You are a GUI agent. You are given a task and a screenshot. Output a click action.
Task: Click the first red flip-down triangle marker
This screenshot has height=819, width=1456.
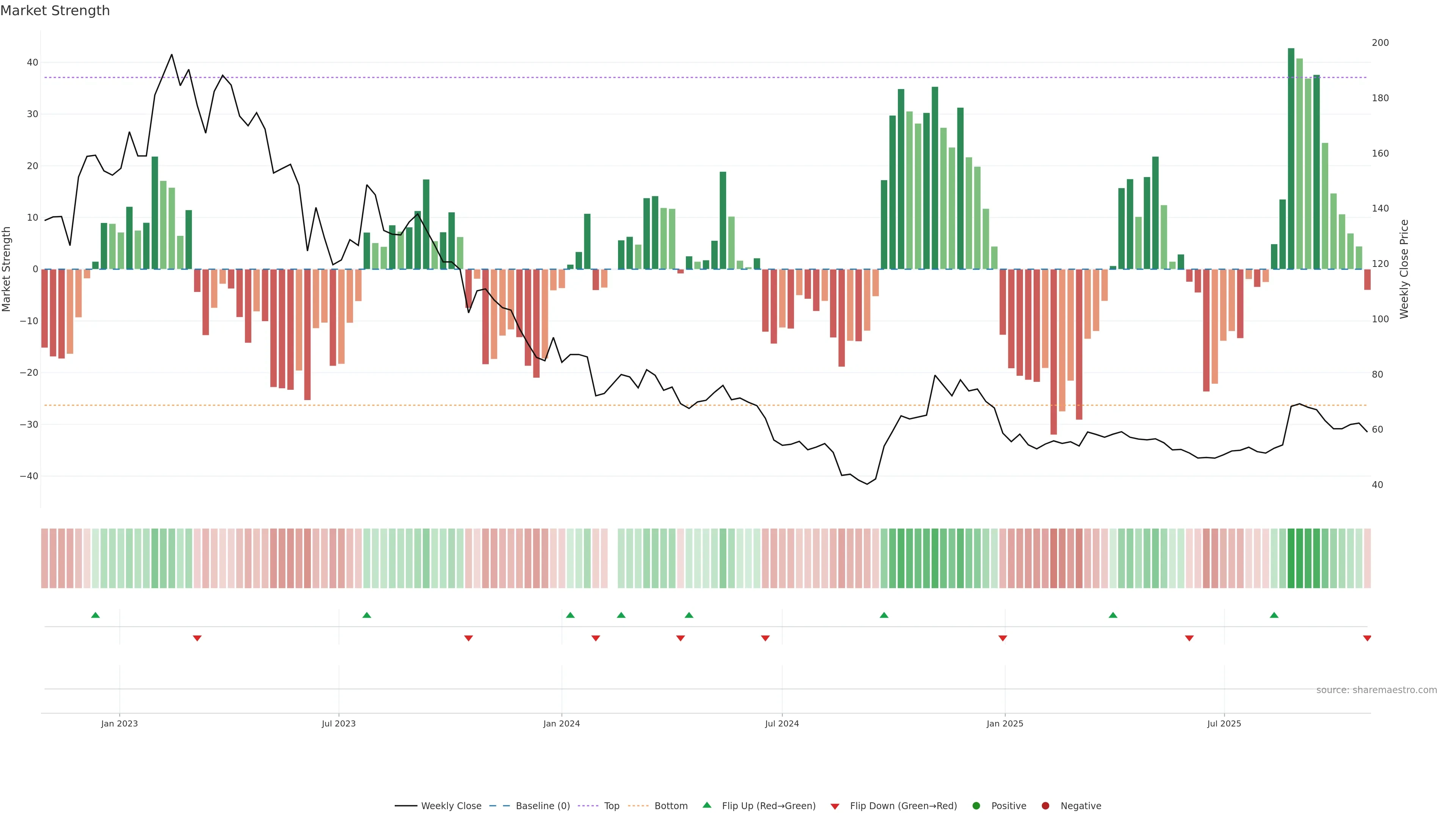coord(197,638)
